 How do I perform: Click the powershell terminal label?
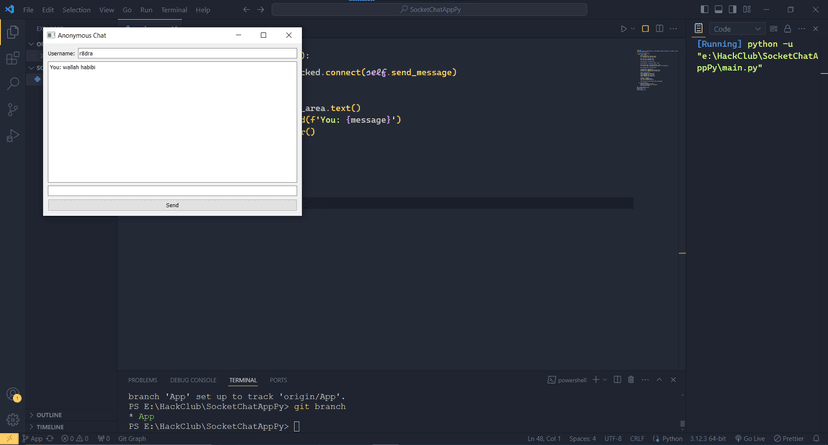point(567,380)
